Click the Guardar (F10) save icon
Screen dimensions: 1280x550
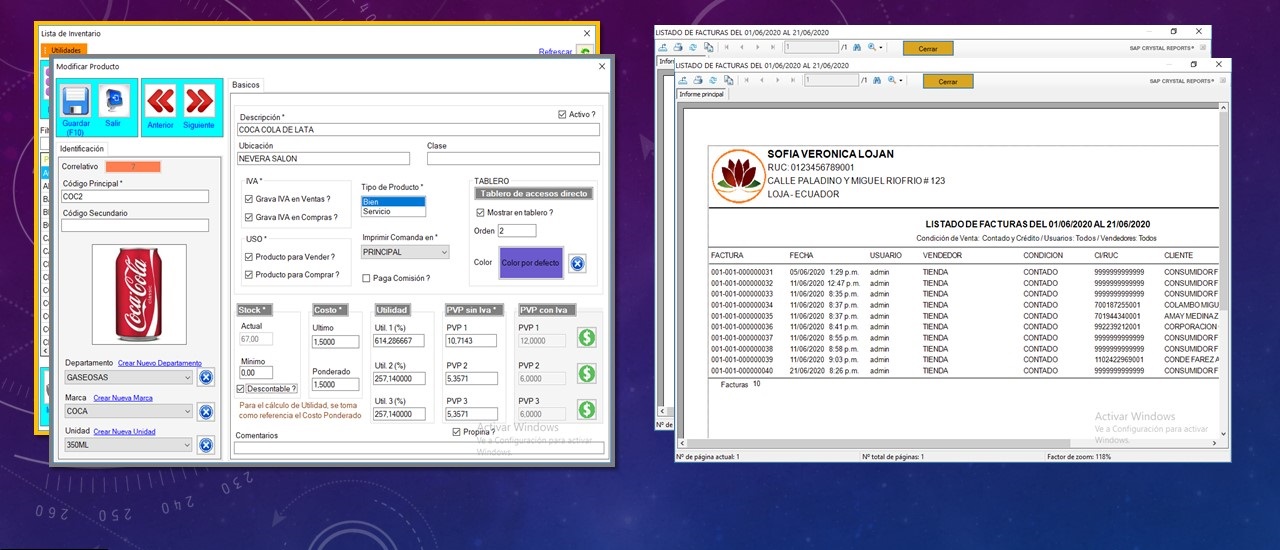click(x=76, y=102)
